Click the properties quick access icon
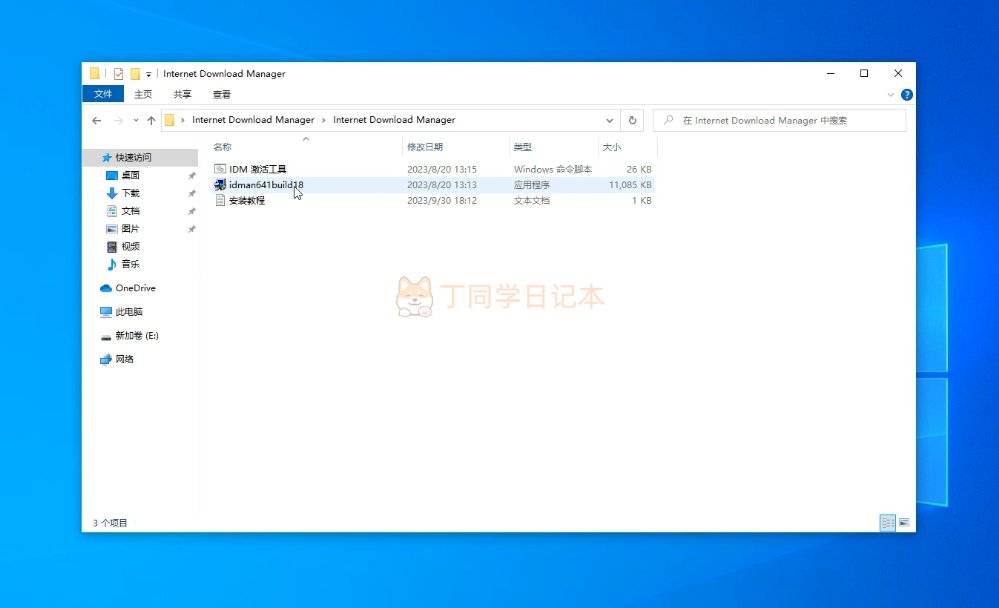The image size is (999, 608). 119,74
